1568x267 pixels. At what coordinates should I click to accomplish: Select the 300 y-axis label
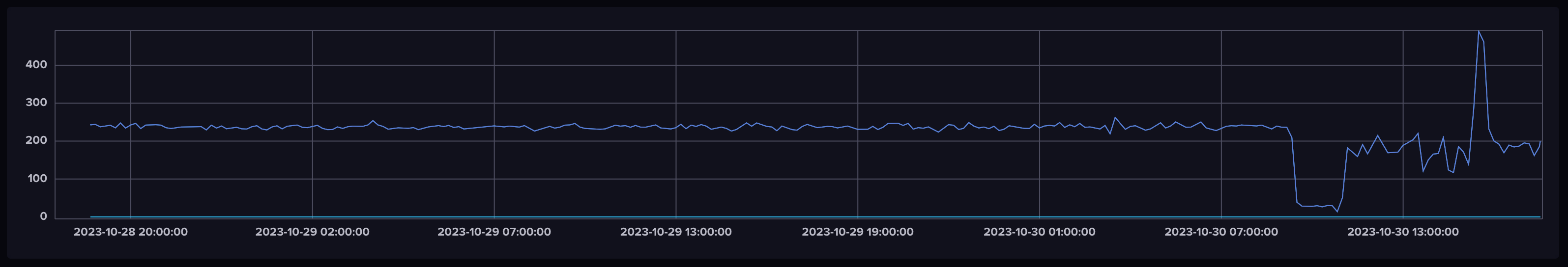(36, 102)
